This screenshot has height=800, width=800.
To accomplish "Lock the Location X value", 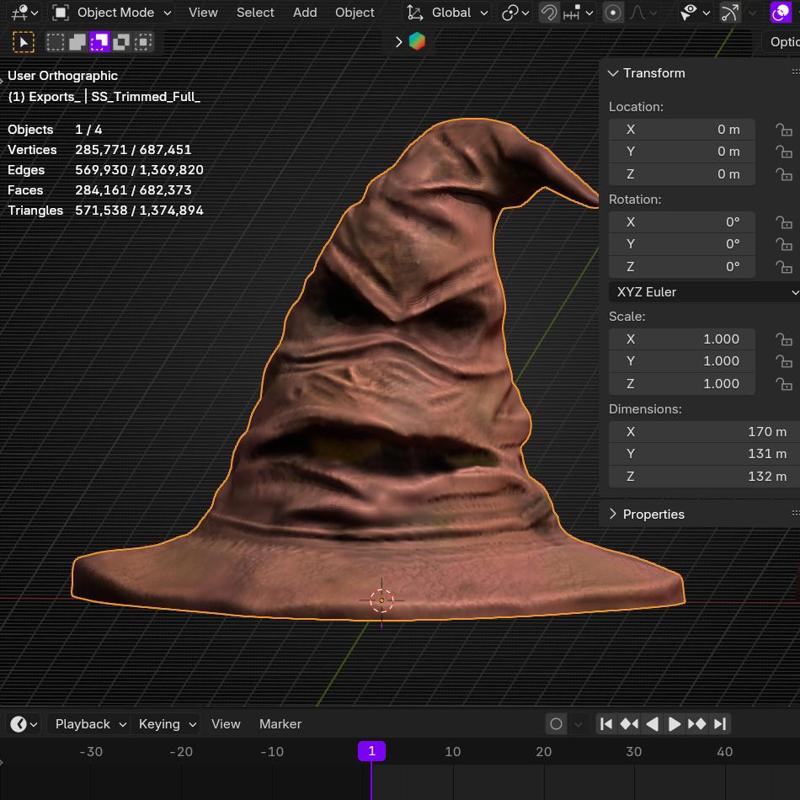I will click(x=785, y=129).
